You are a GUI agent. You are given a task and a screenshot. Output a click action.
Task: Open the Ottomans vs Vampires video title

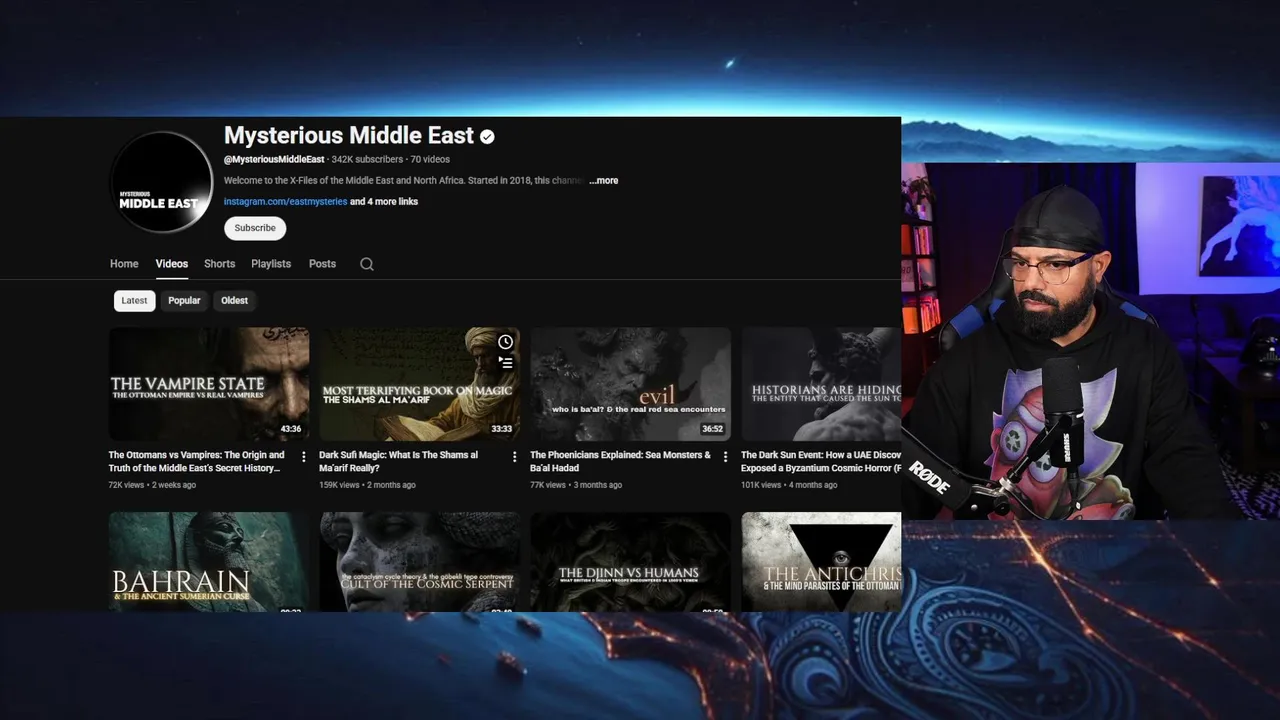197,461
